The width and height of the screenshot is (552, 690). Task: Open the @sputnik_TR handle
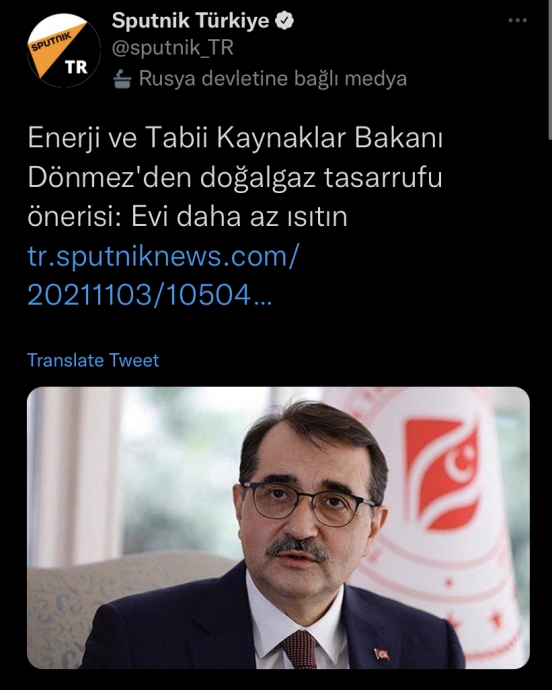click(x=173, y=48)
